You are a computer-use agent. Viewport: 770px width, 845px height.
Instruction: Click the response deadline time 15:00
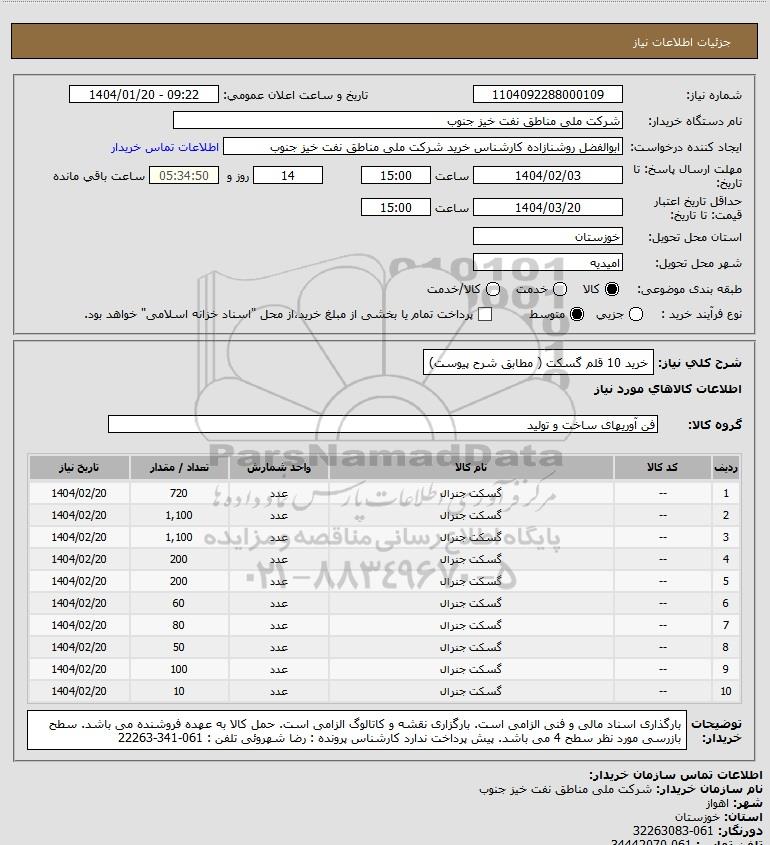coord(396,176)
